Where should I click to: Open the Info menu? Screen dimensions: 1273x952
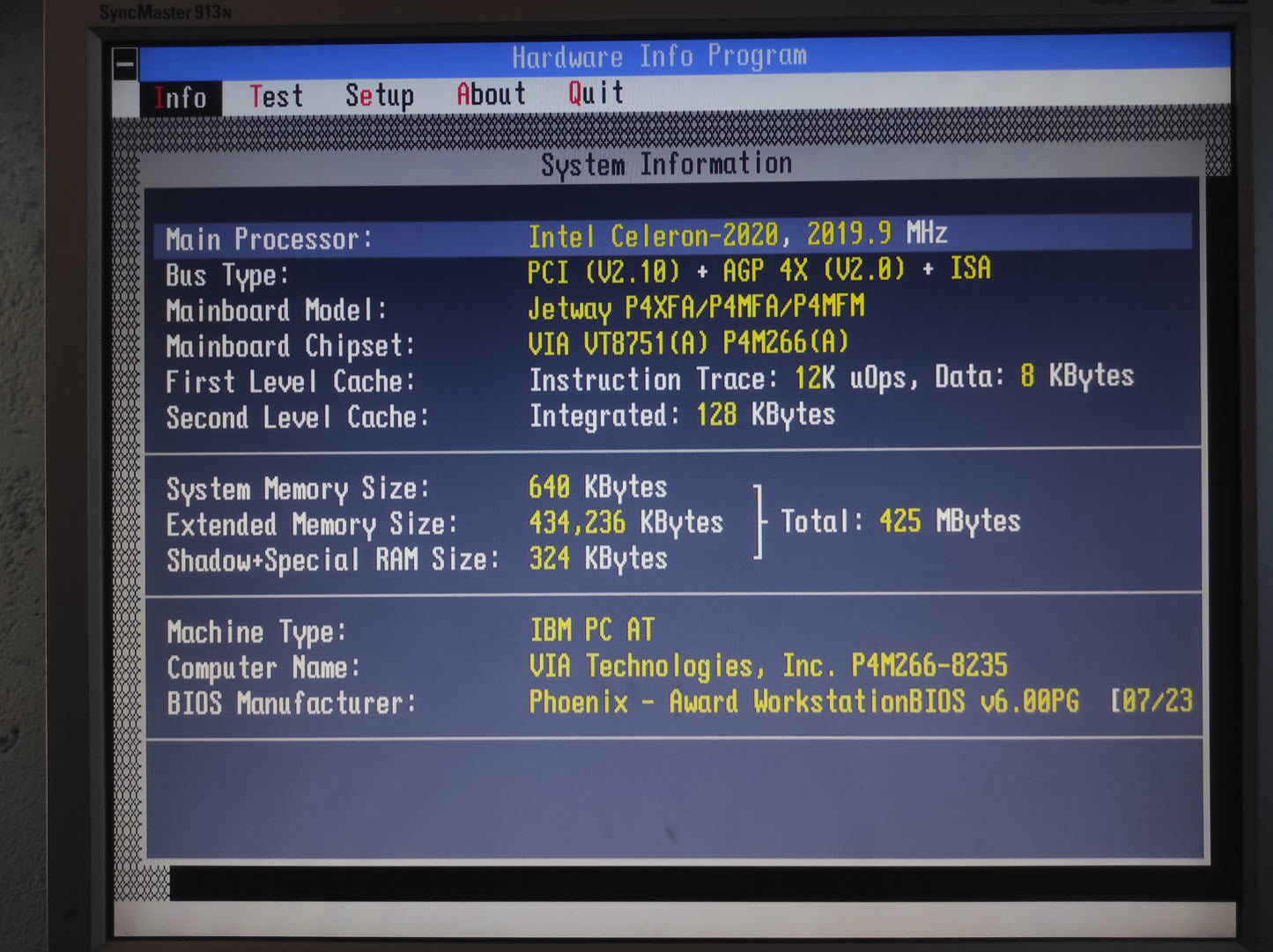pos(181,98)
